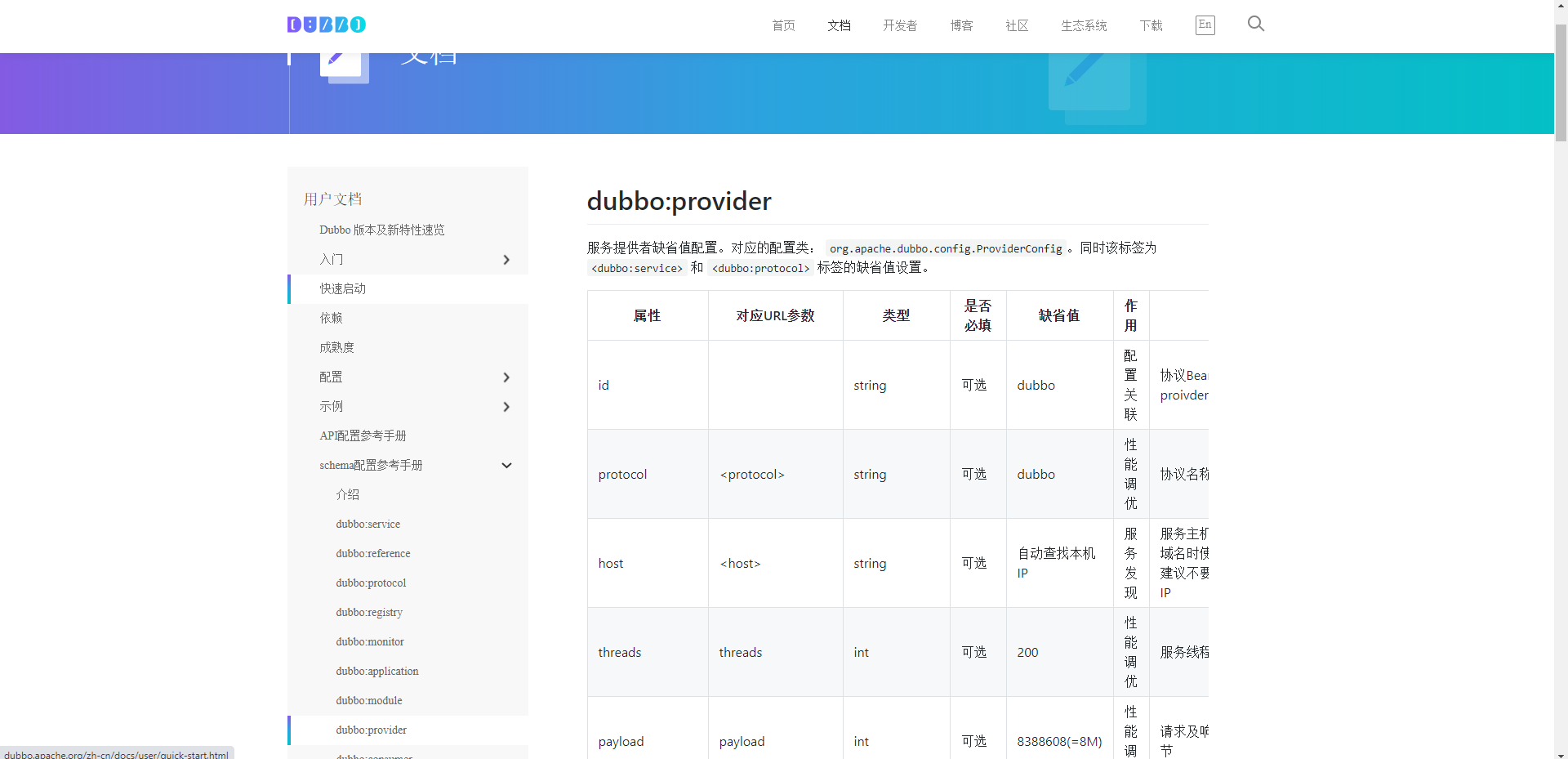Screen dimensions: 1568x759
Task: Open the search magnifier icon
Action: 1255,24
